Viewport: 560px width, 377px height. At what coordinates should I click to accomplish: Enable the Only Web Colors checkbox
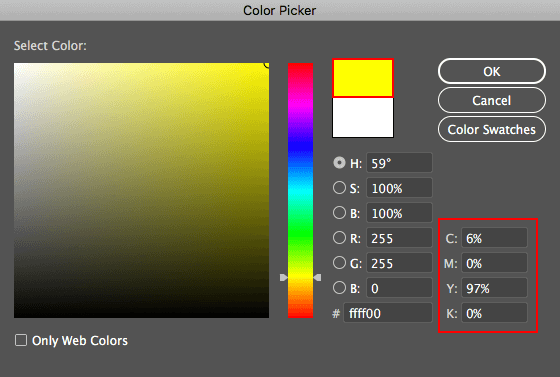[21, 340]
